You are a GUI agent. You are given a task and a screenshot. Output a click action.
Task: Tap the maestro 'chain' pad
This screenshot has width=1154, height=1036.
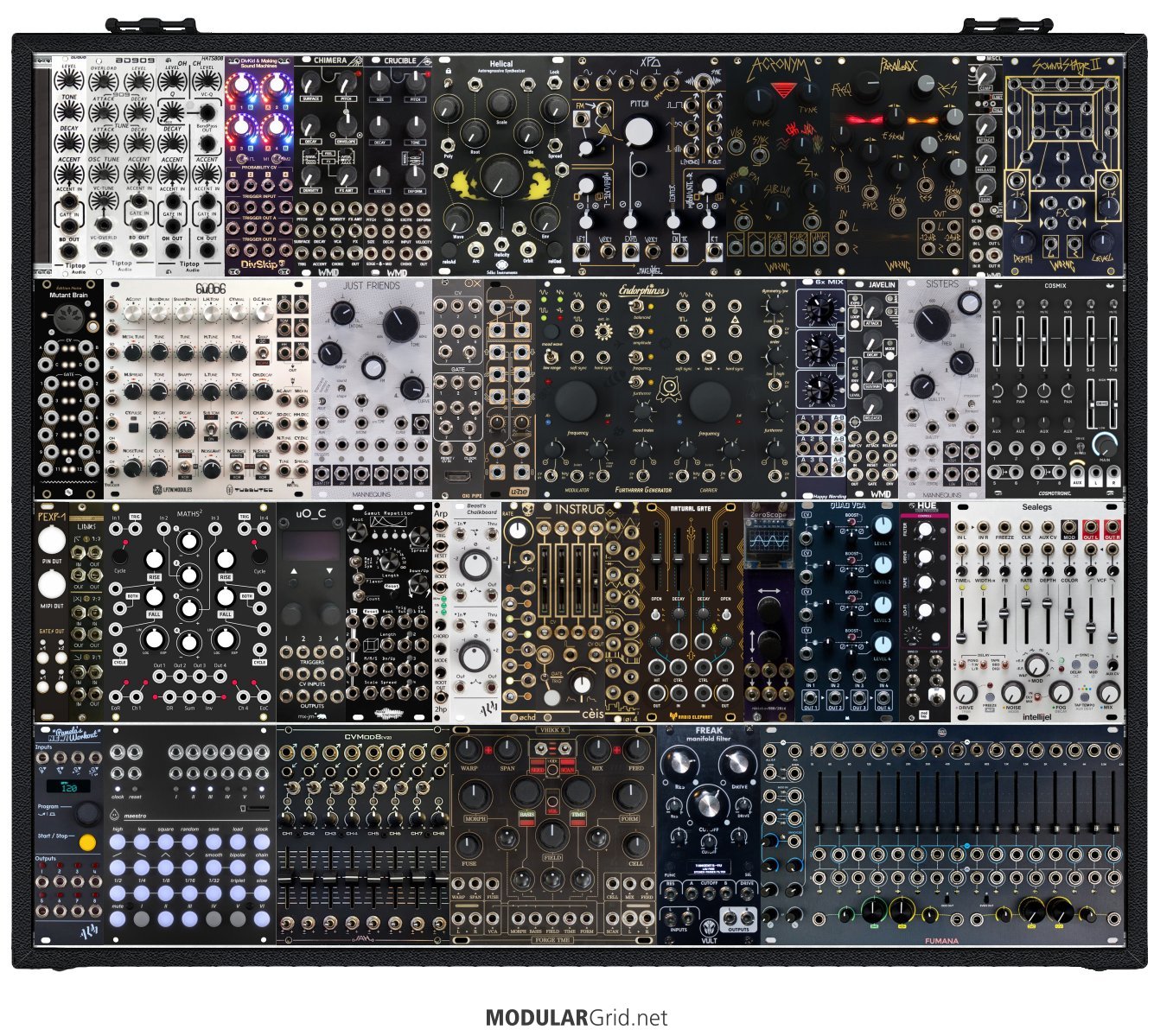[x=261, y=868]
